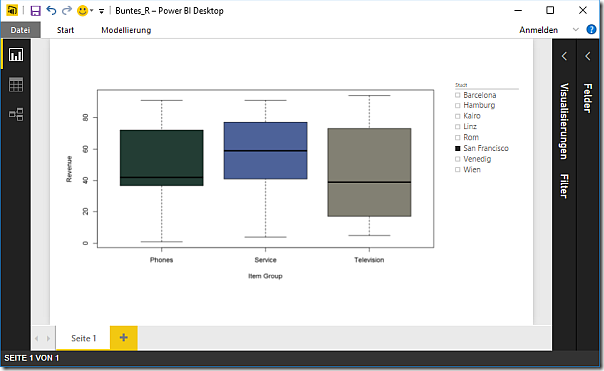The image size is (604, 371).
Task: Open the Felder panel label
Action: (587, 98)
